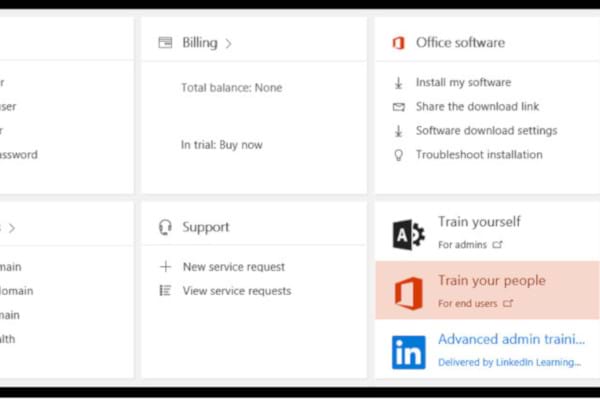Screen dimensions: 600x400
Task: Click the Support headset icon
Action: click(165, 227)
